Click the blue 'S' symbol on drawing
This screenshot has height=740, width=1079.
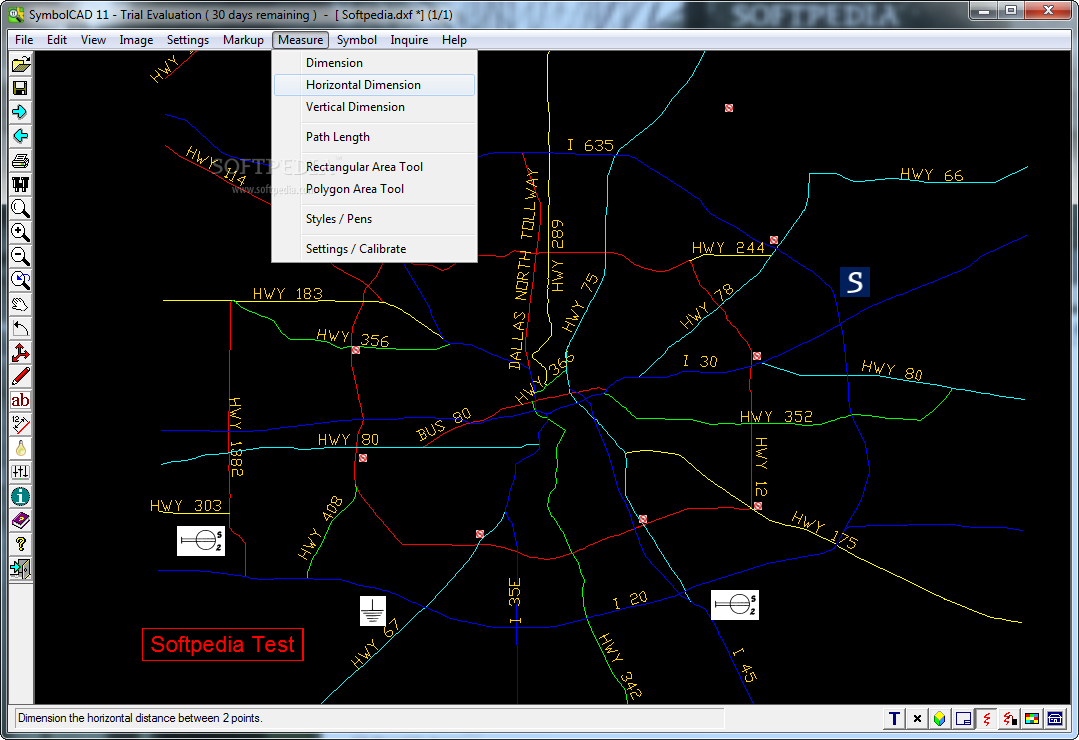855,282
